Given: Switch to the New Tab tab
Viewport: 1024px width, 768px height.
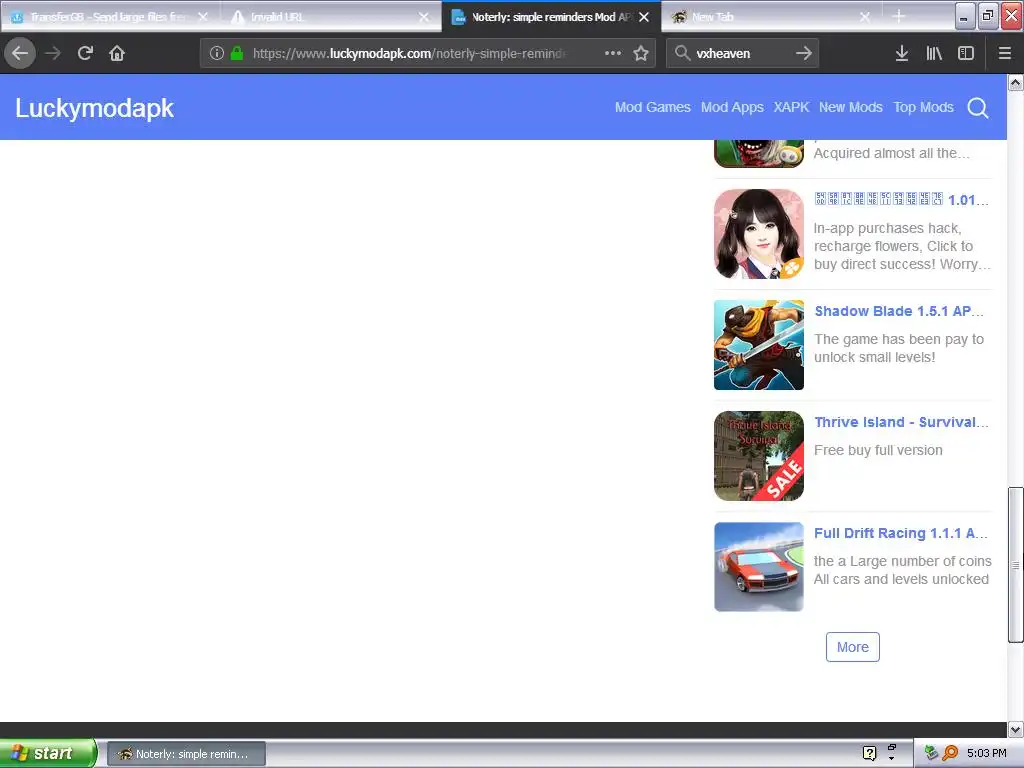Looking at the screenshot, I should click(x=771, y=17).
